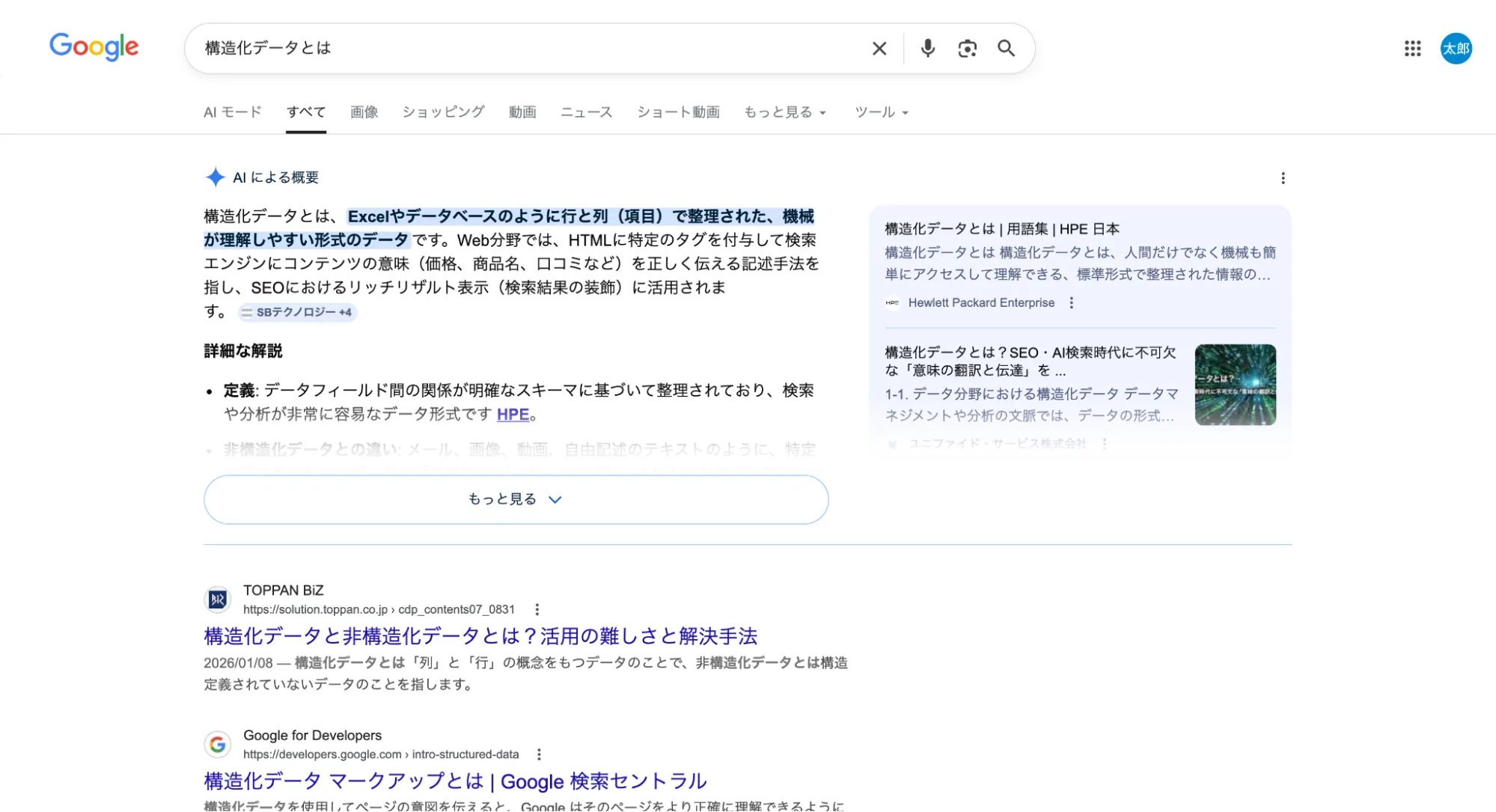Switch to the AI モード tab
Viewport: 1496px width, 812px height.
click(x=233, y=112)
